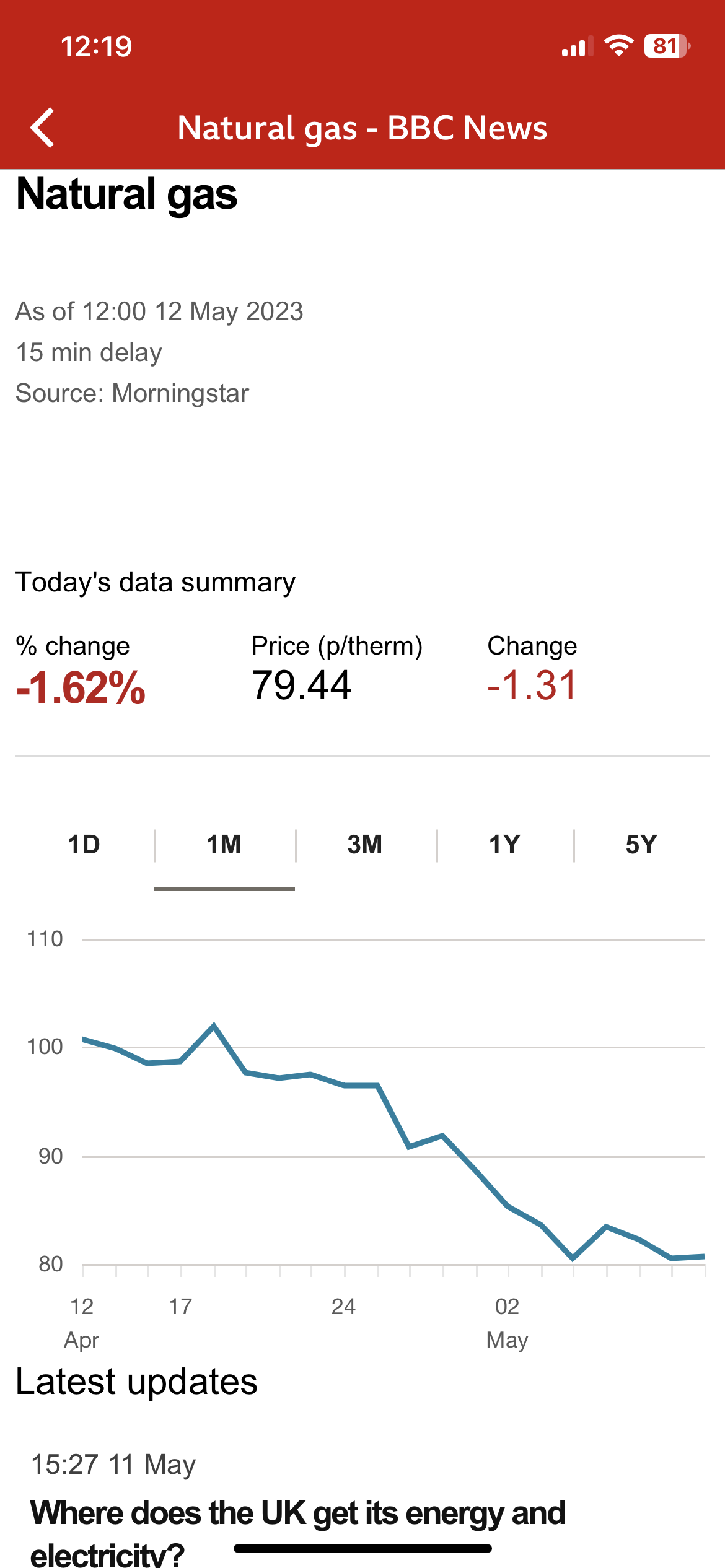Tap the -1.31 change figure
725x1568 pixels.
532,686
